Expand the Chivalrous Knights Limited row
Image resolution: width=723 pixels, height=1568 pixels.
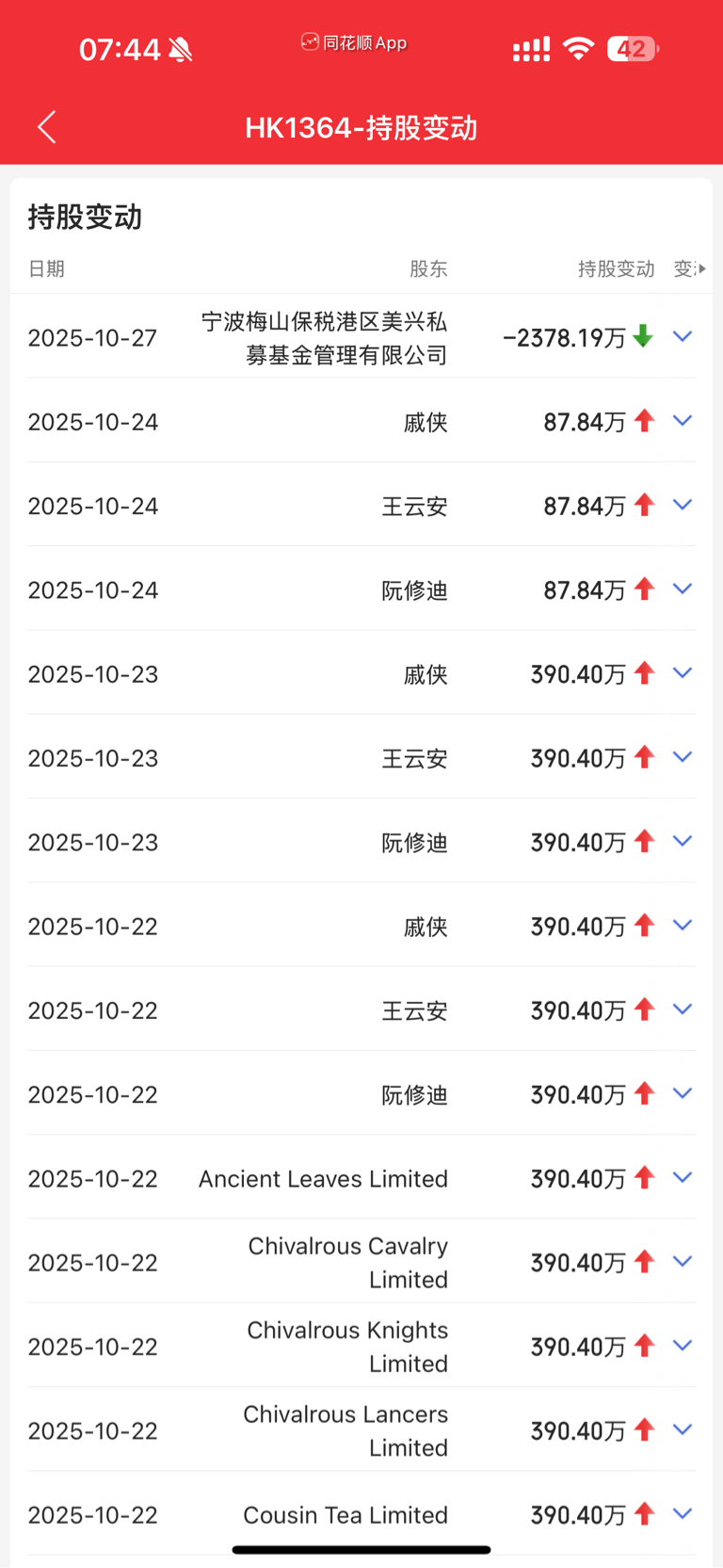(x=683, y=1346)
